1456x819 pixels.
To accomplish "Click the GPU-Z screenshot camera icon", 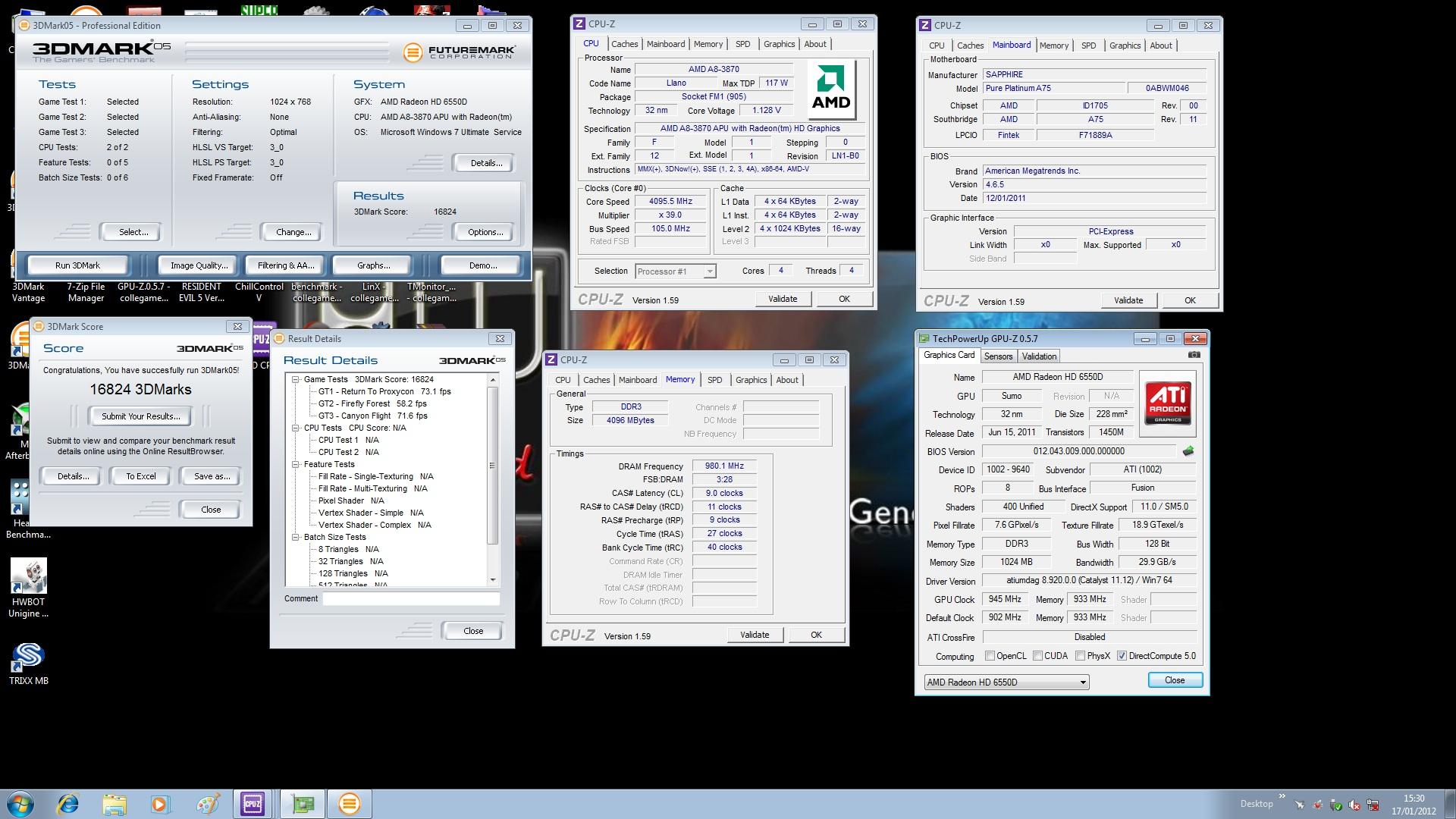I will (1194, 355).
